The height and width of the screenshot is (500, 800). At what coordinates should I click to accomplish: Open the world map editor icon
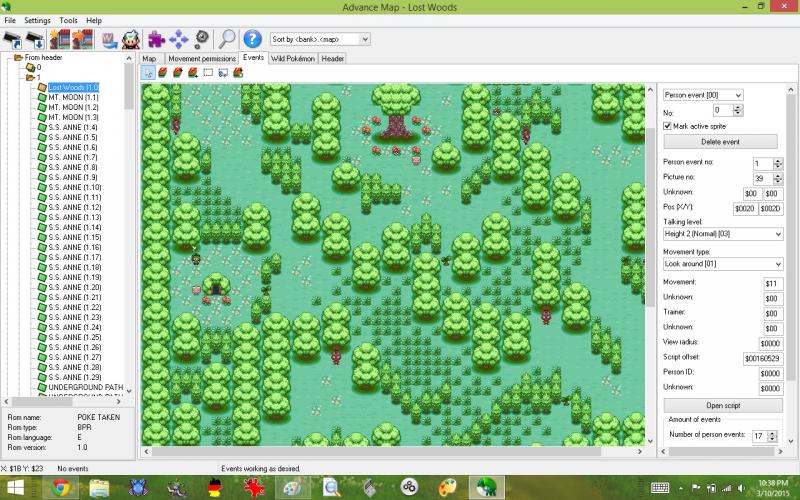click(x=109, y=39)
